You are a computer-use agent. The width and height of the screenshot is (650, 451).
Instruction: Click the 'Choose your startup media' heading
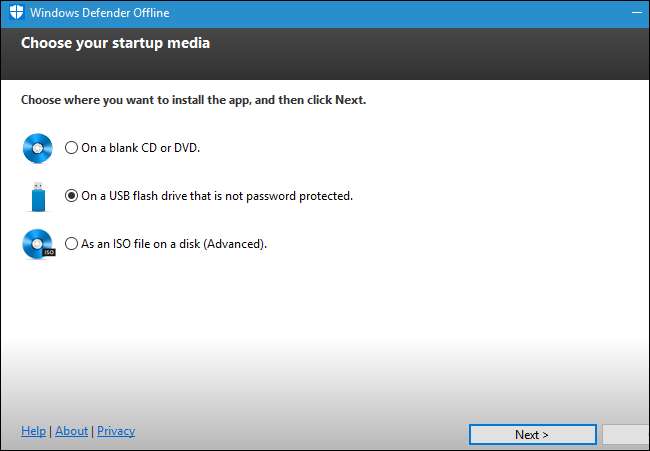[115, 43]
